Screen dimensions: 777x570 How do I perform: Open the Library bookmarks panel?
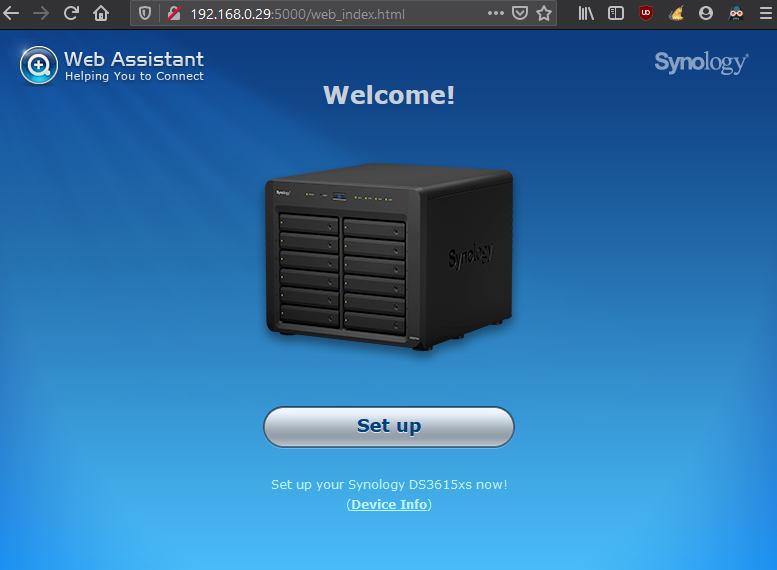click(x=587, y=13)
